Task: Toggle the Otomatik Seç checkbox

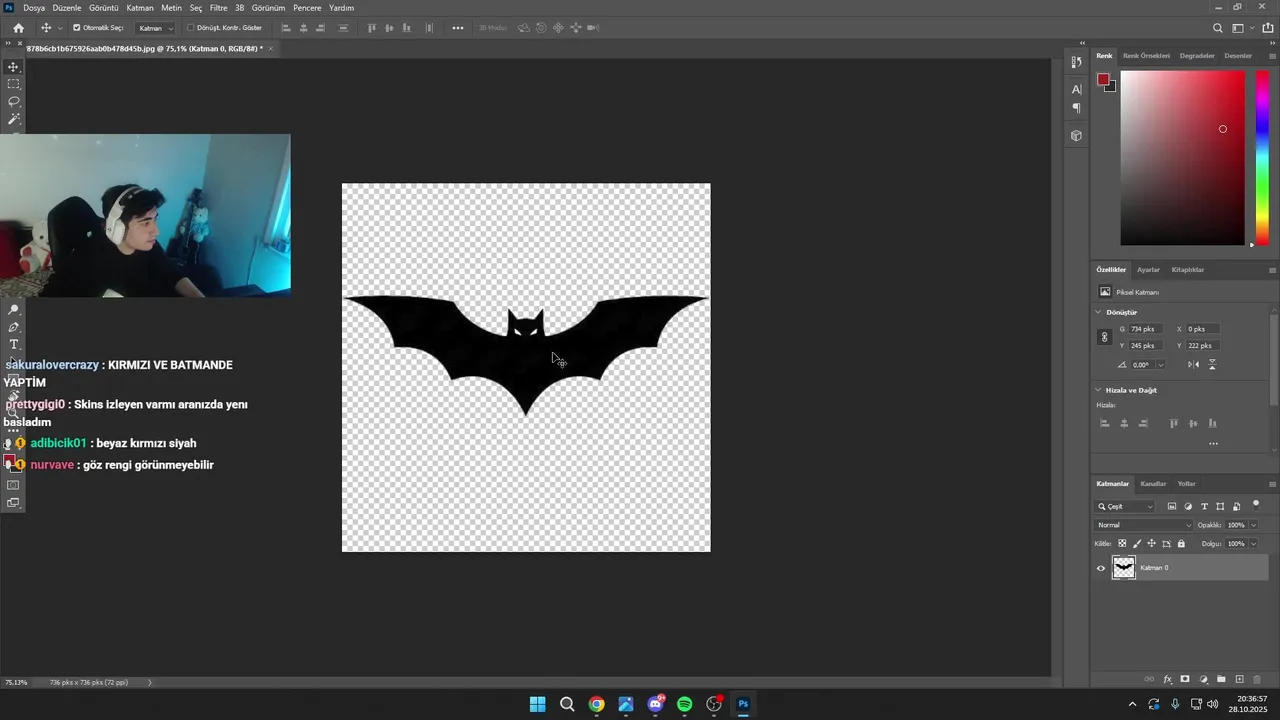Action: (x=77, y=28)
